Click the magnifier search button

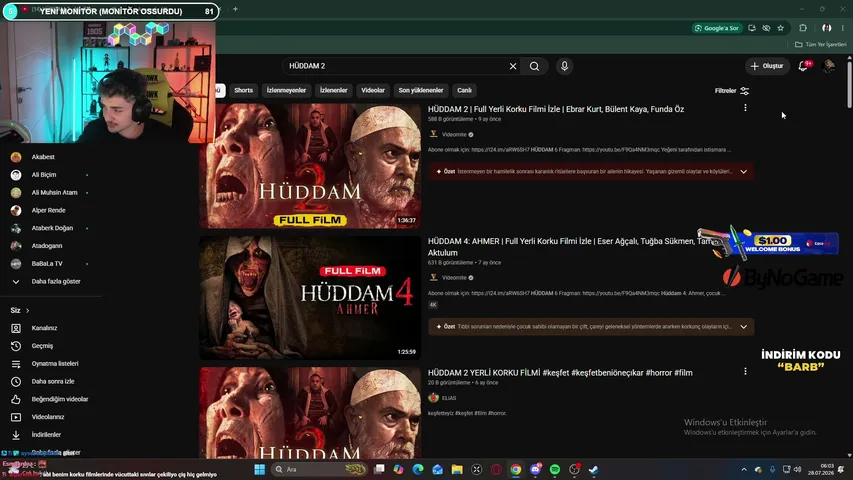click(x=534, y=66)
